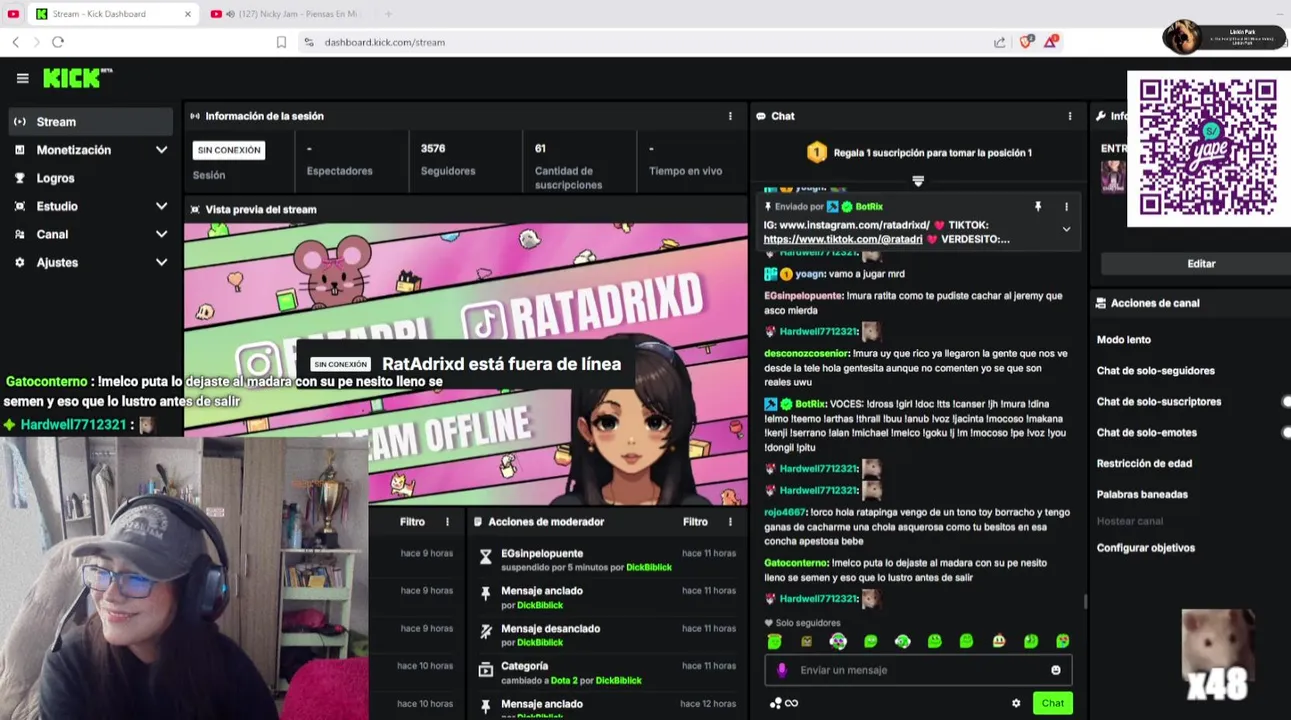Open chat settings gear icon
This screenshot has width=1291, height=720.
(x=1016, y=703)
